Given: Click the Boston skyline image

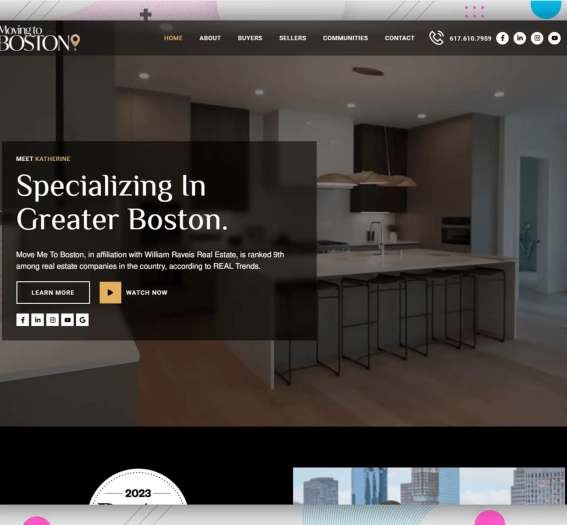Looking at the screenshot, I should (429, 486).
